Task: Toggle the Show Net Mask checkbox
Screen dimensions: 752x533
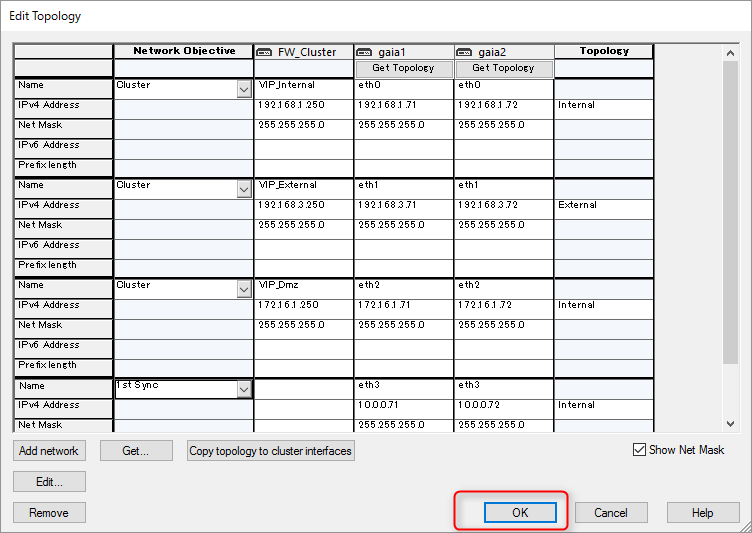Action: pyautogui.click(x=639, y=450)
